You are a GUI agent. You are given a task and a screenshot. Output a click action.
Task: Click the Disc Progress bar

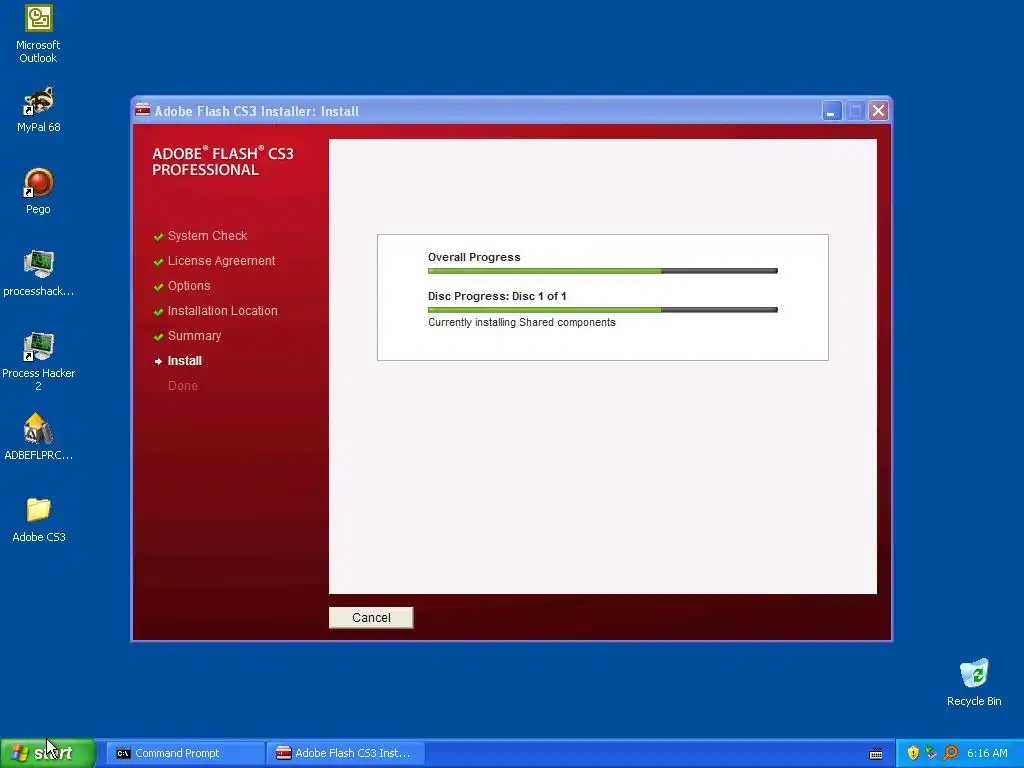[x=603, y=310]
